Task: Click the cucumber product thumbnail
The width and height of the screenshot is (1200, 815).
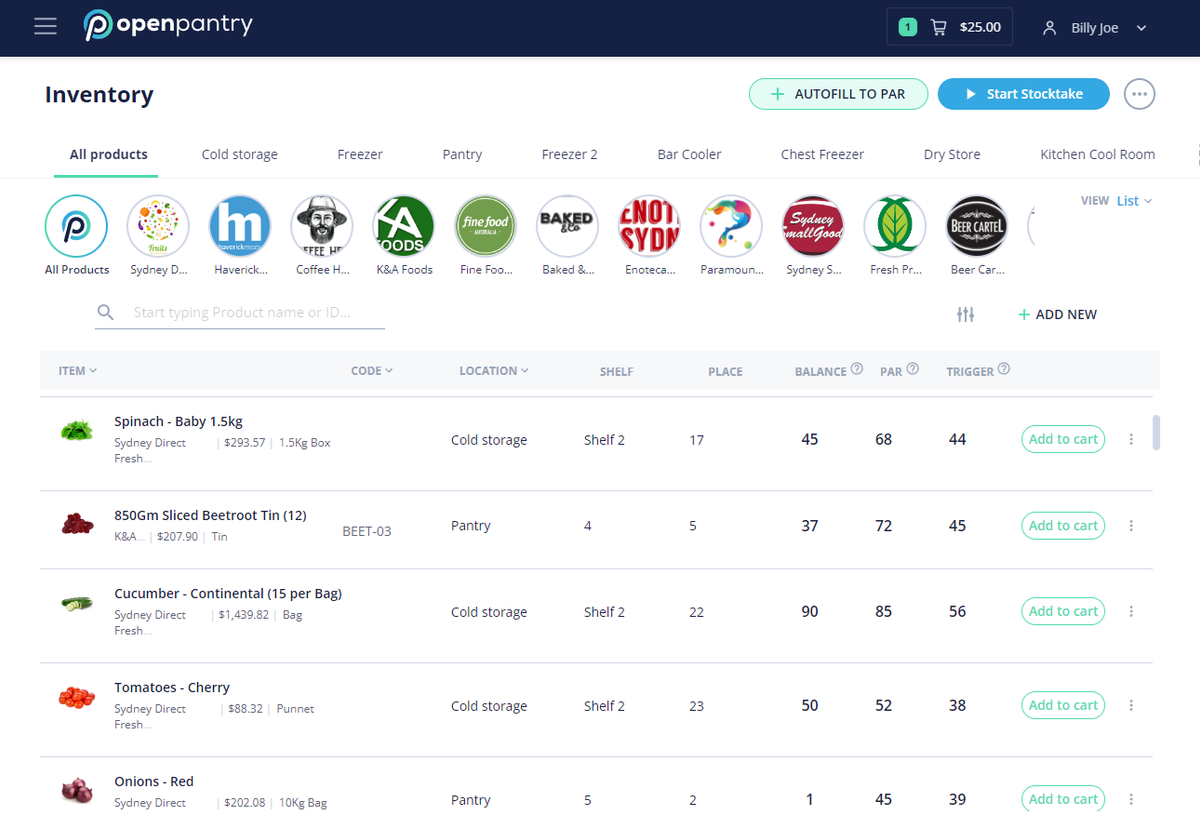Action: coord(76,604)
